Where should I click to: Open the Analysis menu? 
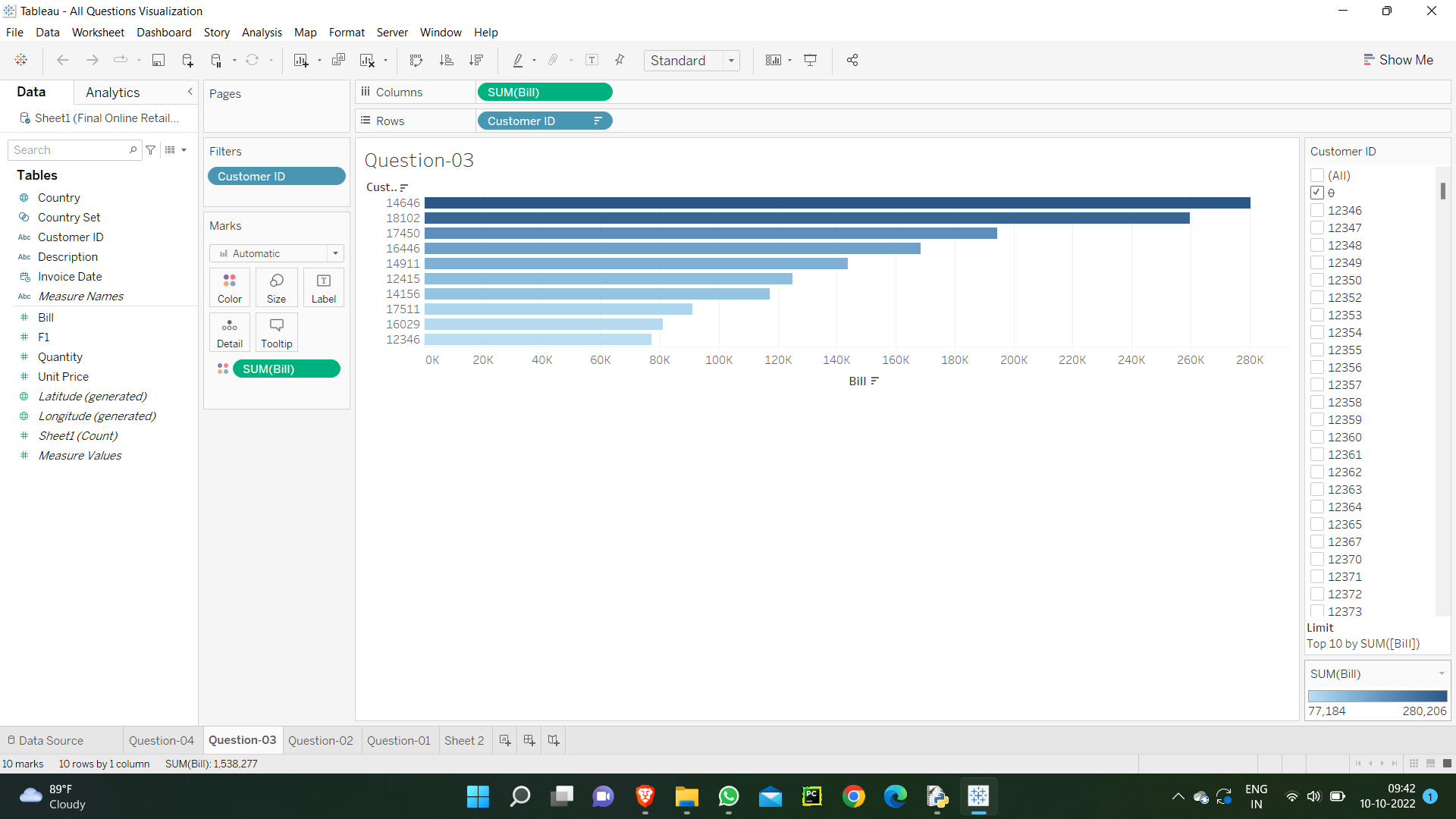(262, 33)
